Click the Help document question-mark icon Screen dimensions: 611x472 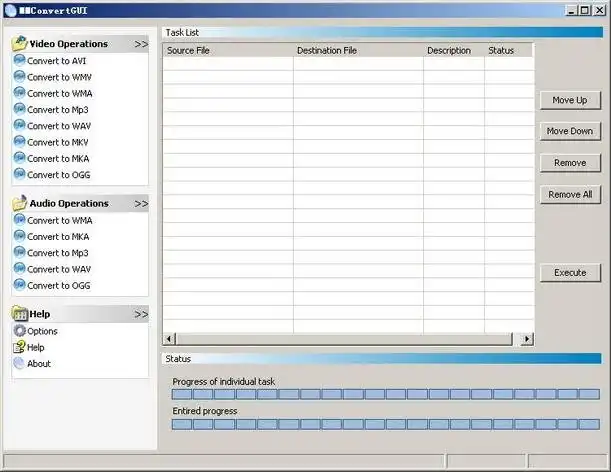point(19,347)
